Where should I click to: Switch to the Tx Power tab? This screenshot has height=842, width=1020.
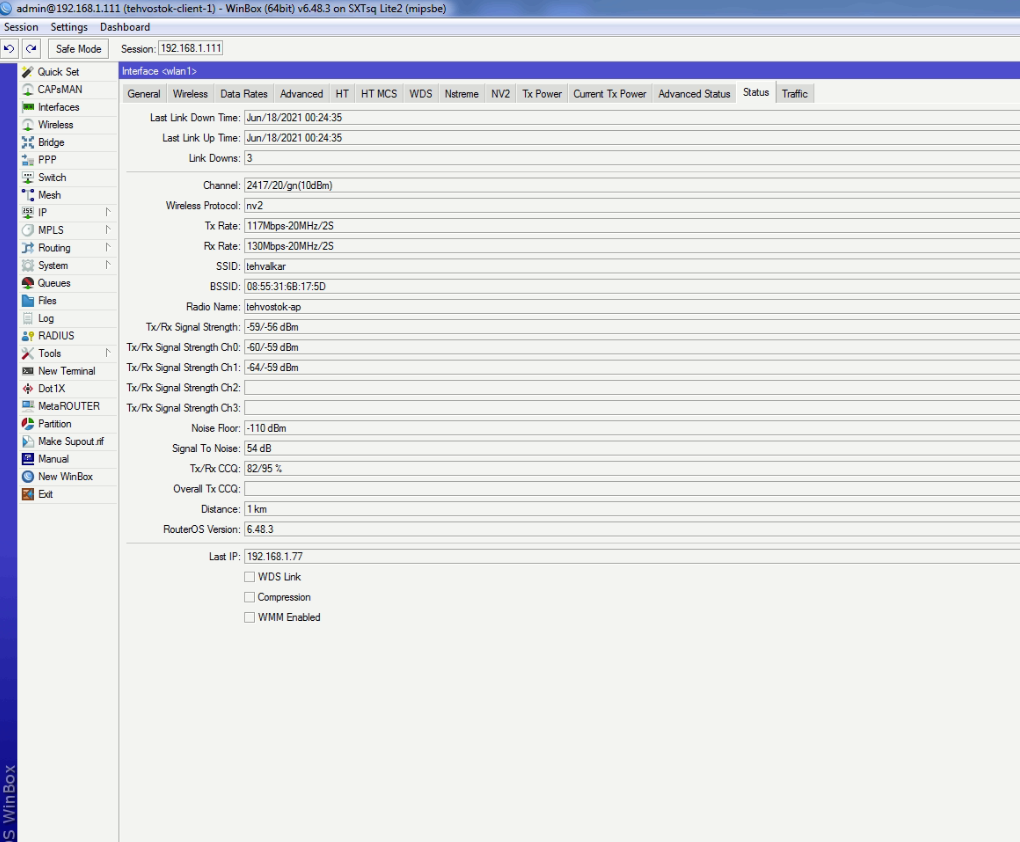[x=542, y=94]
